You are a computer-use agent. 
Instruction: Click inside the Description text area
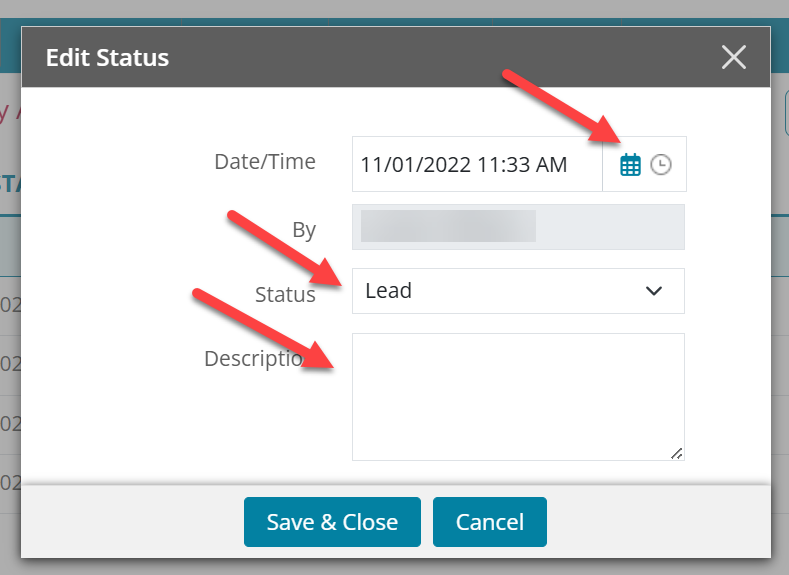pyautogui.click(x=518, y=396)
